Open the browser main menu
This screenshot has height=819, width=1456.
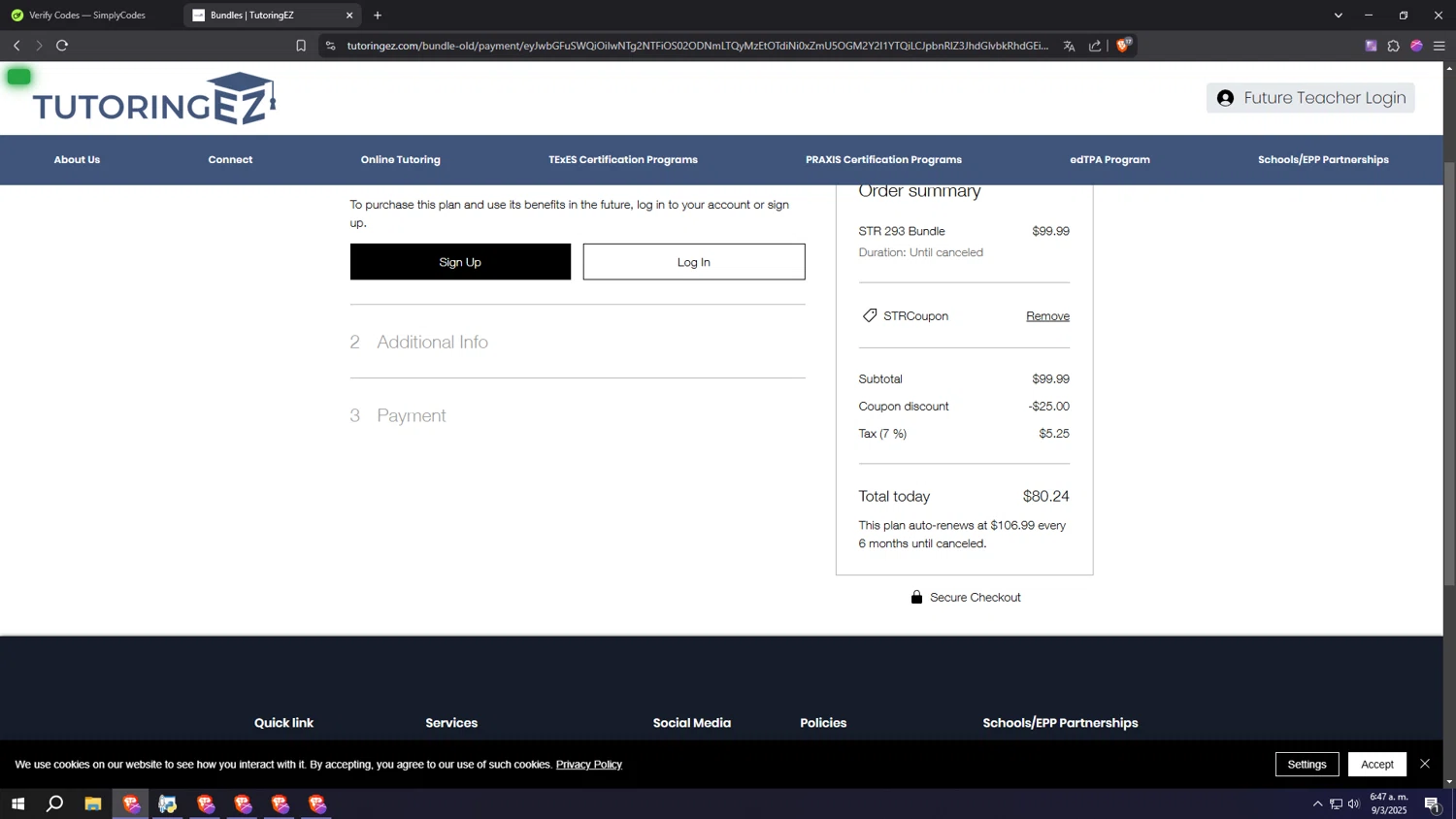pyautogui.click(x=1439, y=46)
